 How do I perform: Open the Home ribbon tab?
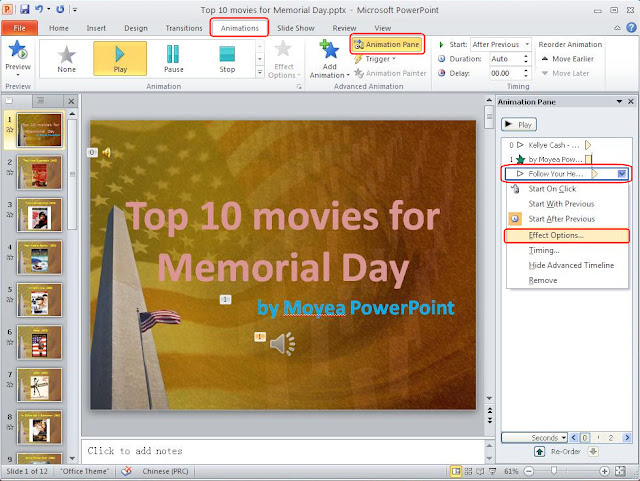pyautogui.click(x=59, y=28)
